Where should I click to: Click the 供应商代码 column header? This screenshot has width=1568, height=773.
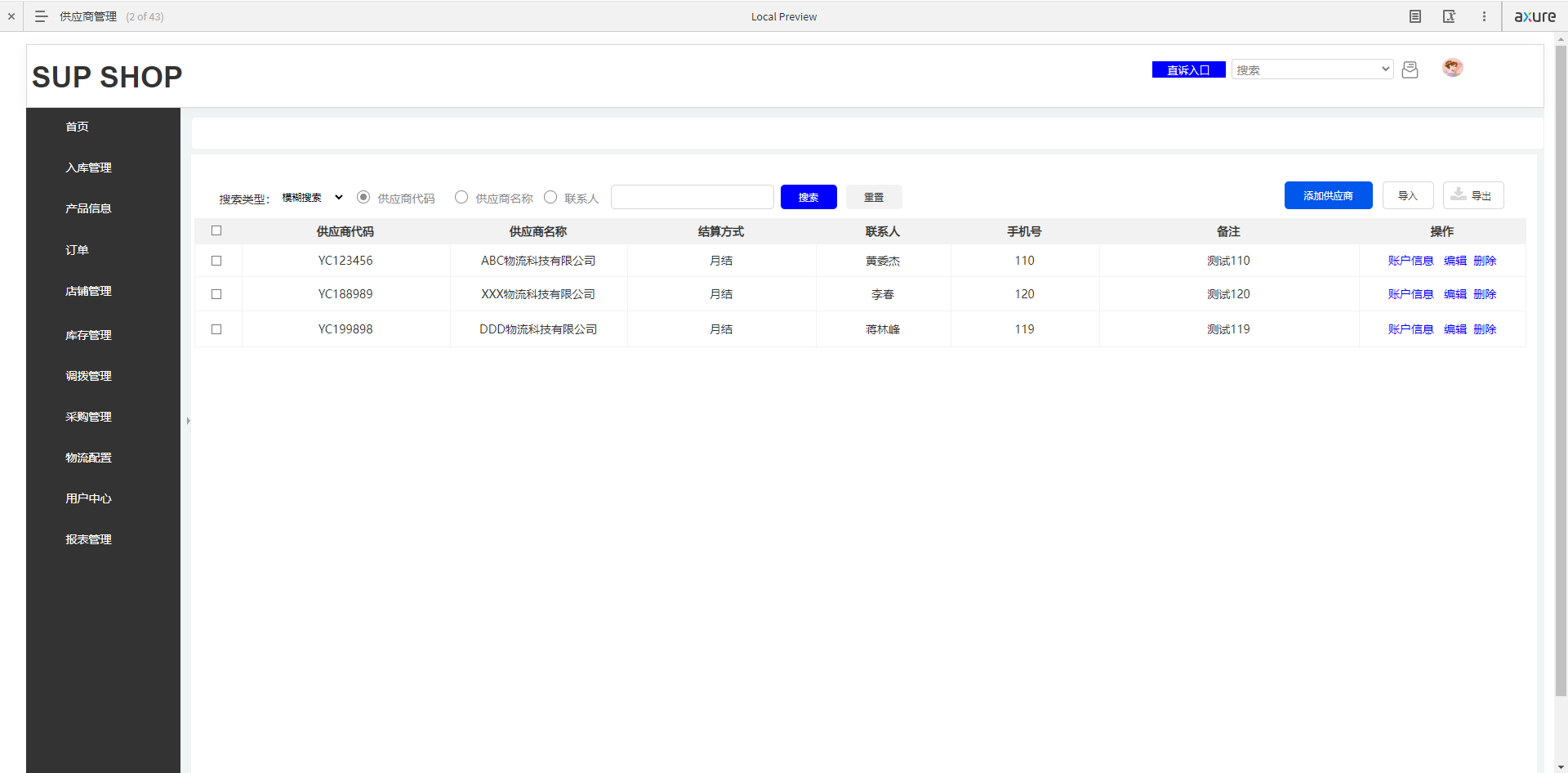pos(345,231)
